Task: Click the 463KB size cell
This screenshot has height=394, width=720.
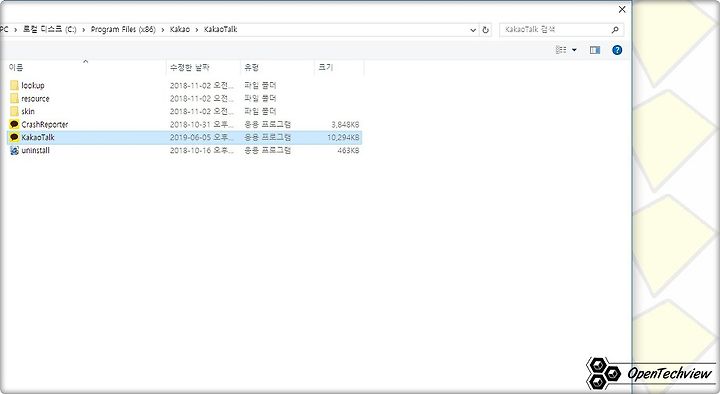Action: click(348, 150)
